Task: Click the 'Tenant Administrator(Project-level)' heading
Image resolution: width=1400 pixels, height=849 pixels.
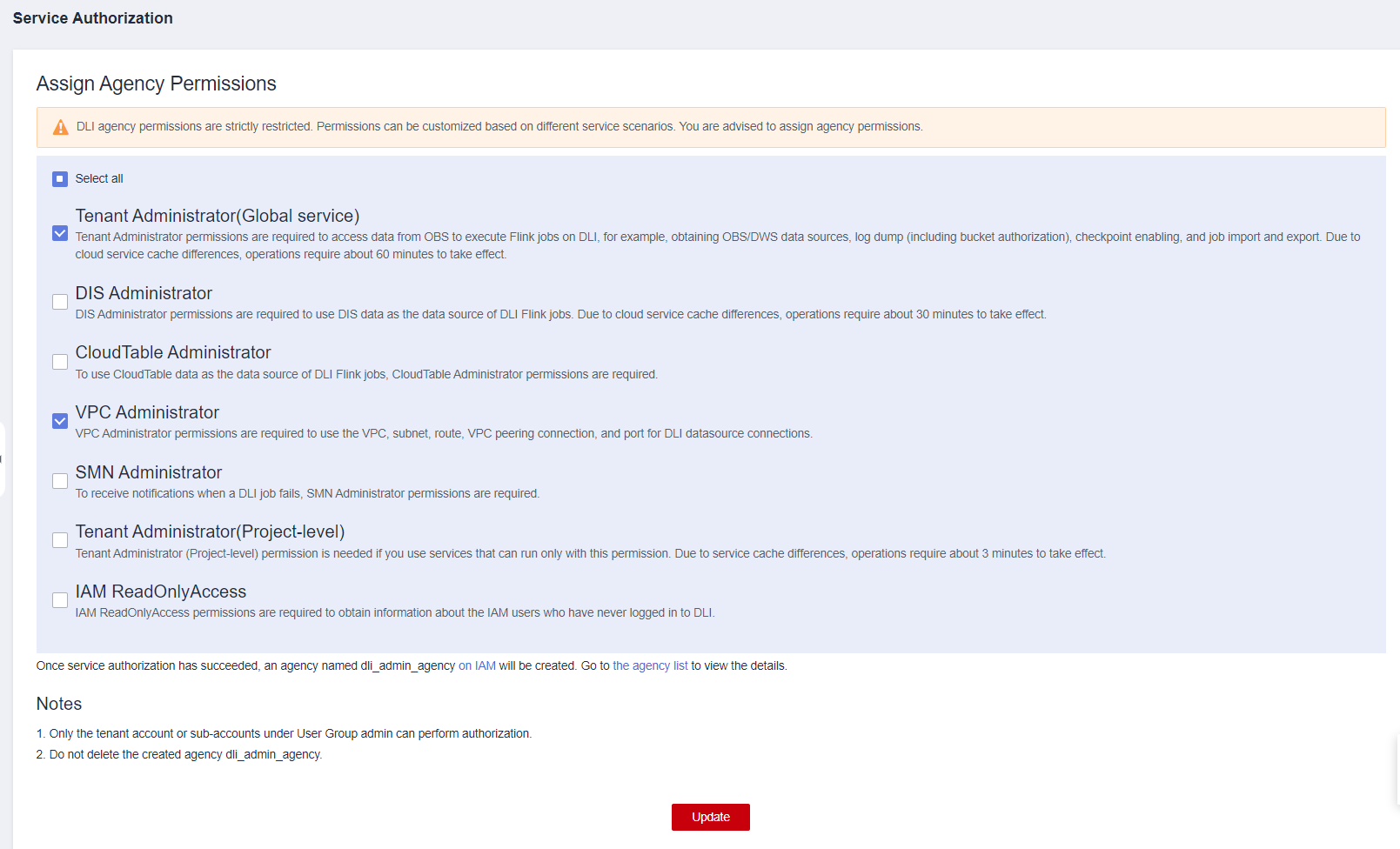Action: click(x=210, y=531)
